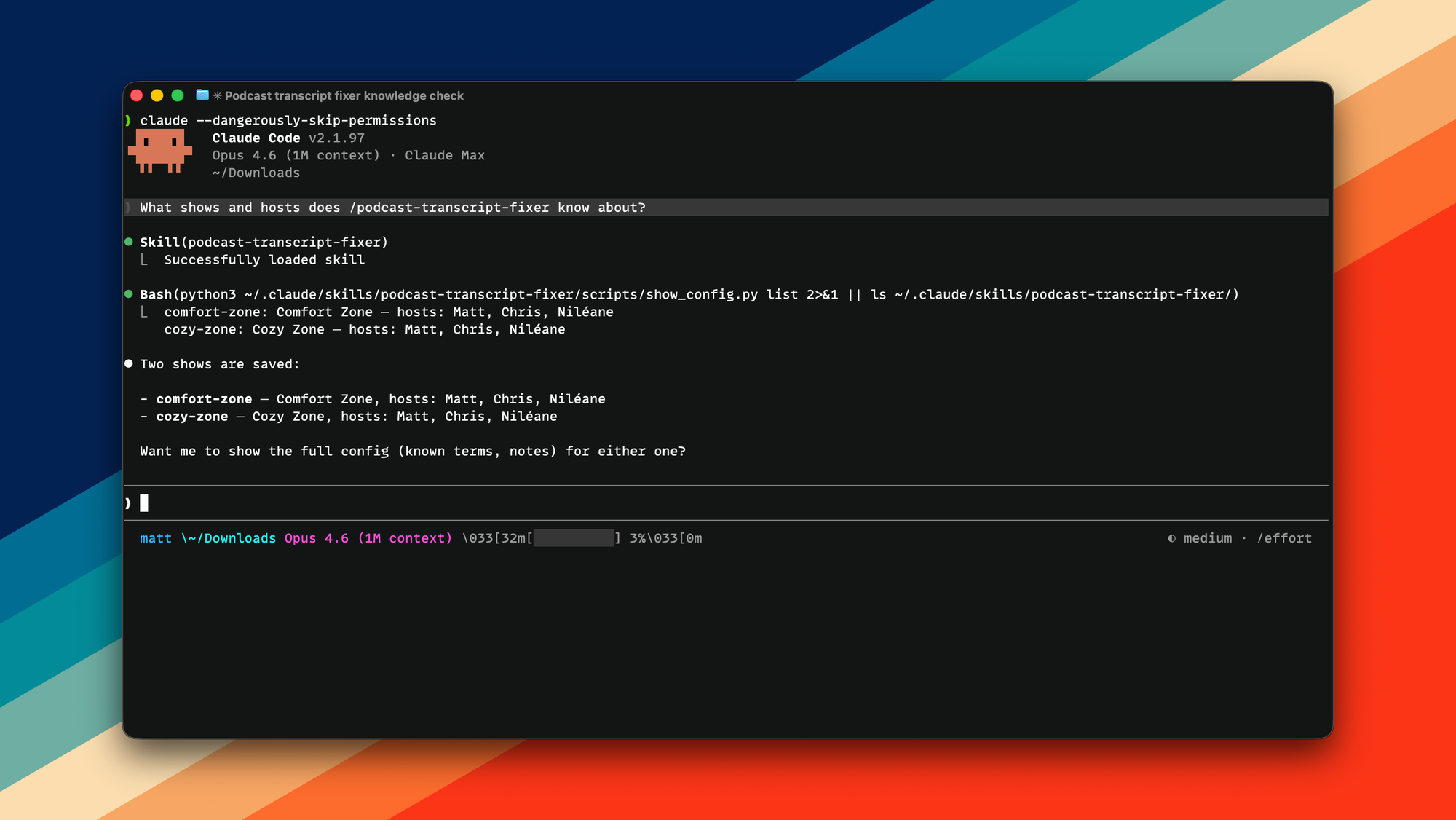
Task: Click the /effort command in status line
Action: pyautogui.click(x=1284, y=538)
